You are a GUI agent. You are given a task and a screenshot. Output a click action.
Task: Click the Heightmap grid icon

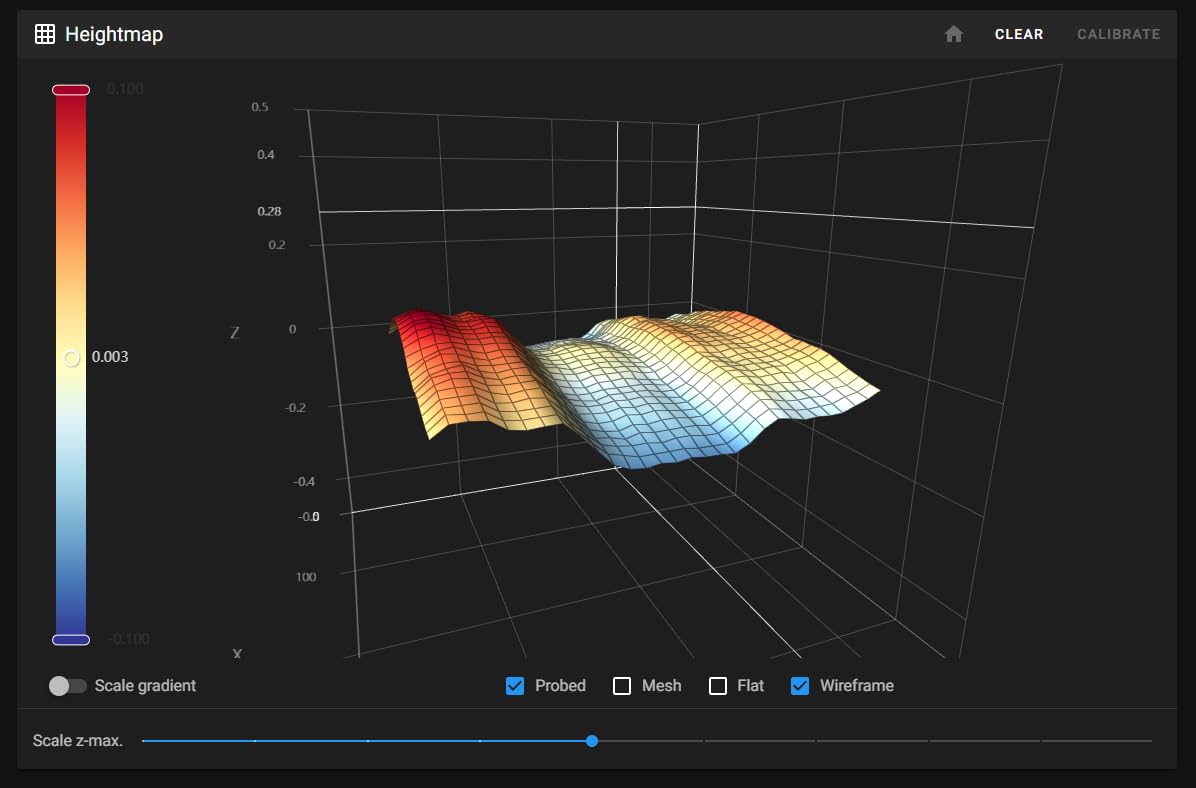click(x=45, y=34)
